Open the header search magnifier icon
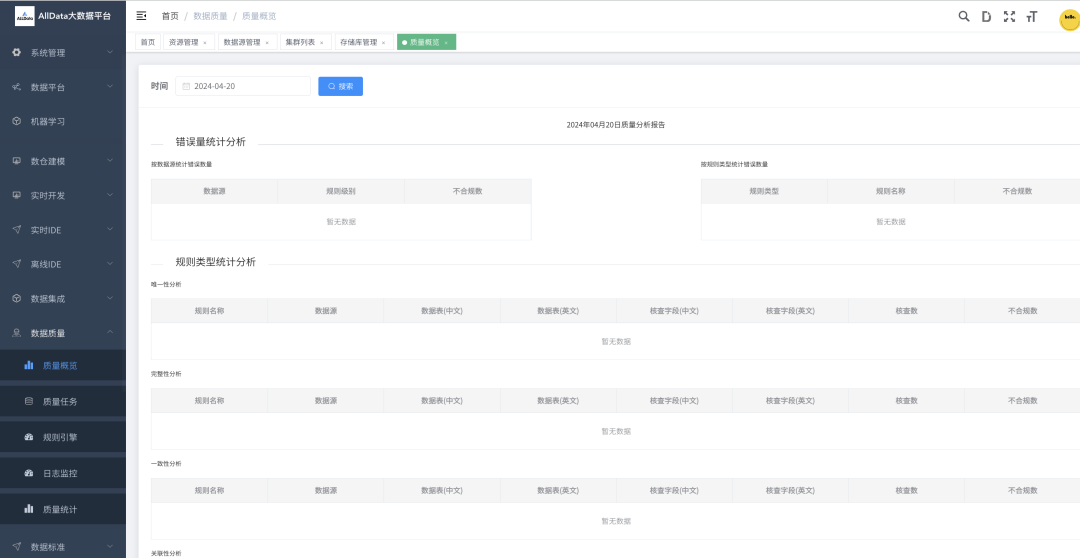The width and height of the screenshot is (1080, 558). (964, 16)
